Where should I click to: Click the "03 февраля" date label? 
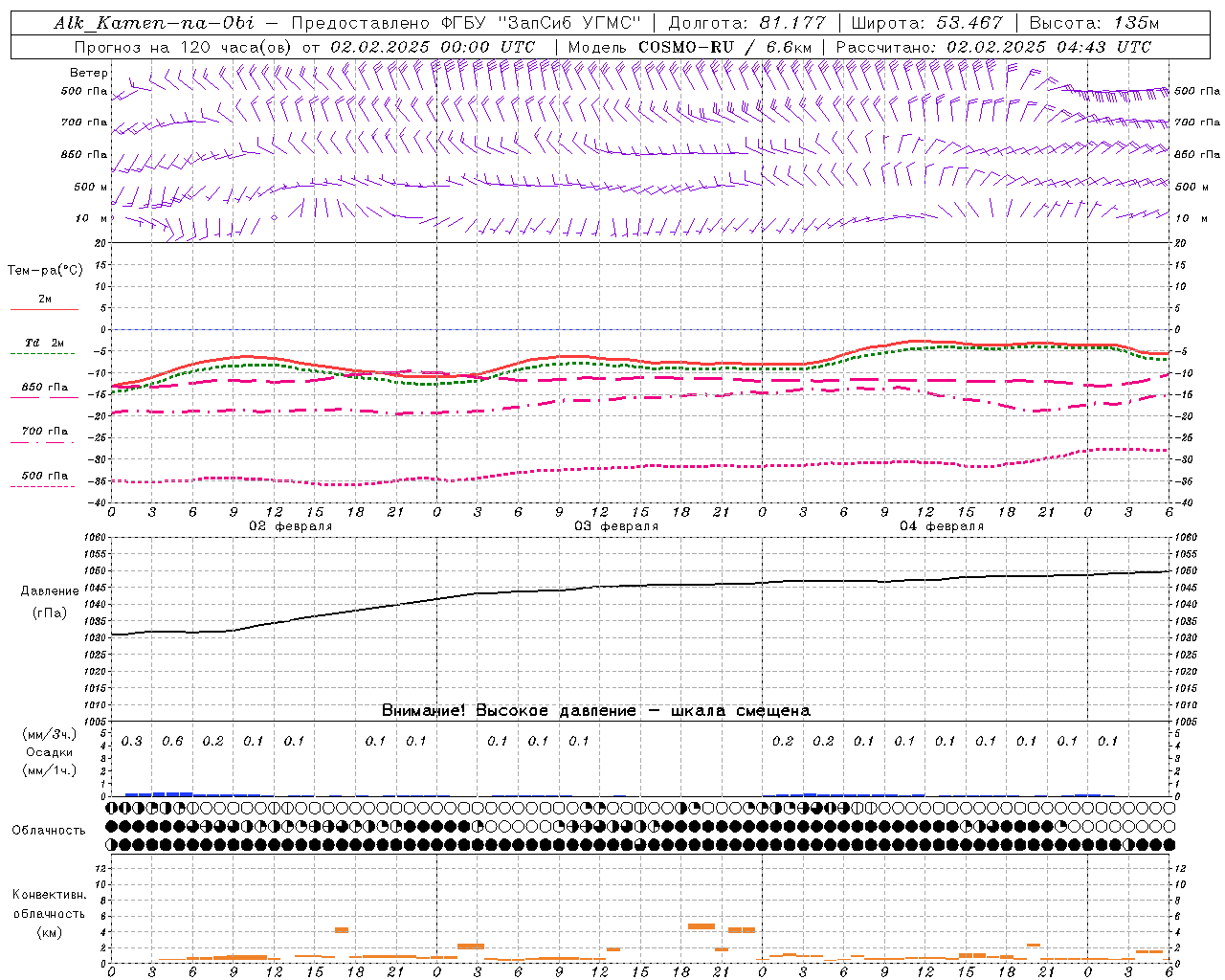click(616, 526)
